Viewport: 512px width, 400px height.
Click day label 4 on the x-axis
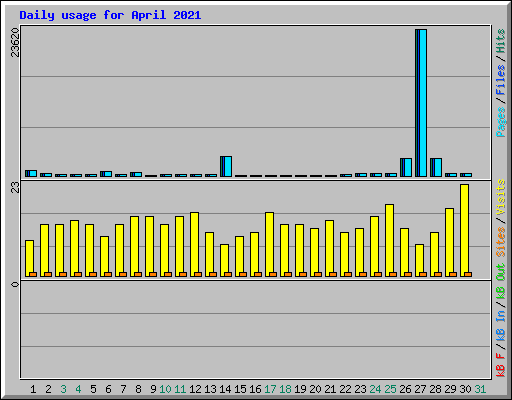[78, 389]
